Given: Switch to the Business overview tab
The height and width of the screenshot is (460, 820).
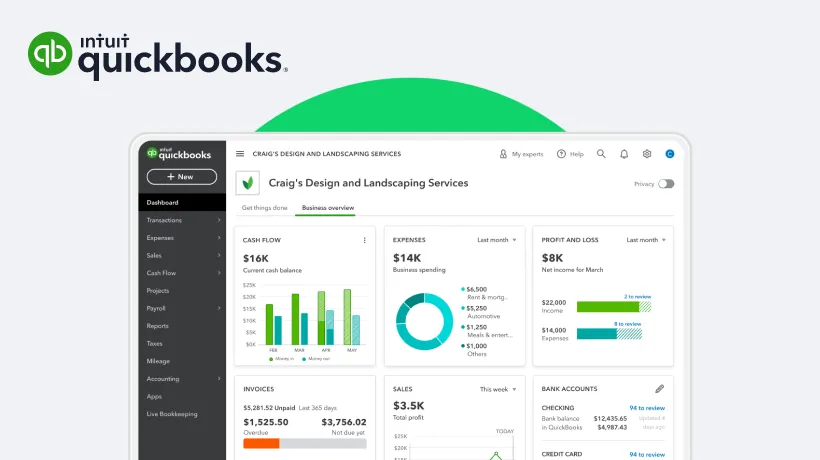Looking at the screenshot, I should 328,208.
